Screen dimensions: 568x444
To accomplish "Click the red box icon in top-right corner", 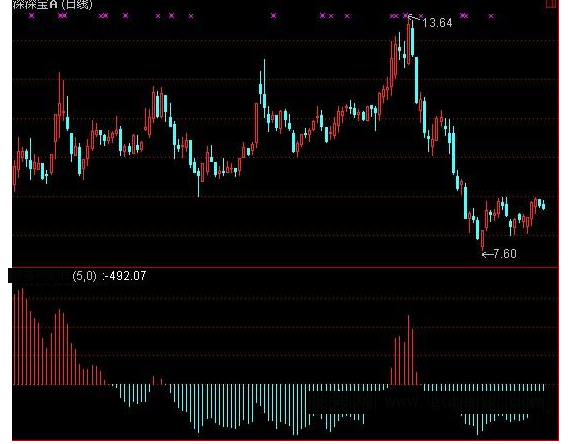I will point(552,4).
